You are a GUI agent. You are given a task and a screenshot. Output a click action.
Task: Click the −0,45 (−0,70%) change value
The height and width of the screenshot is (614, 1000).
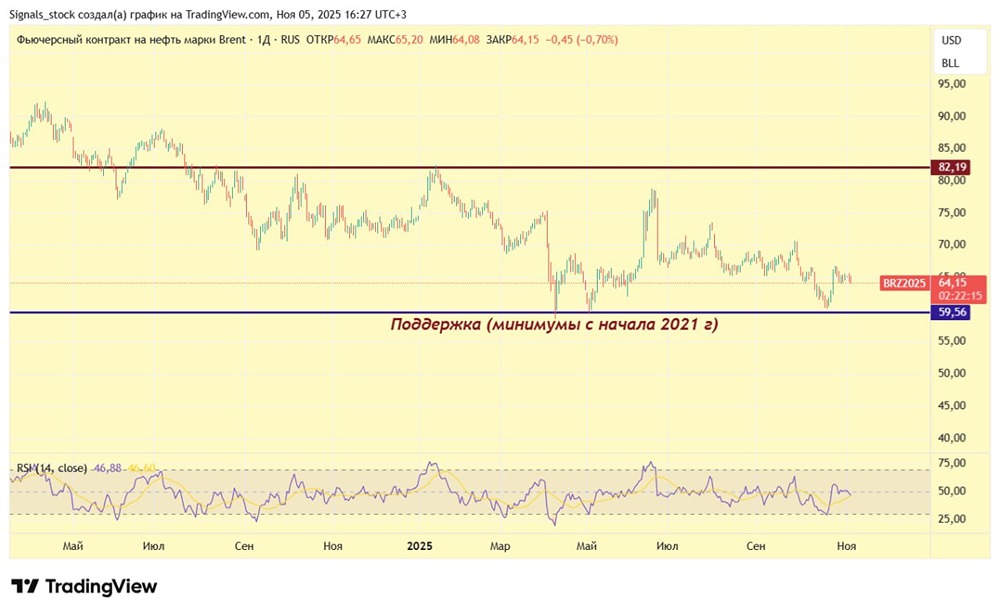tap(582, 40)
